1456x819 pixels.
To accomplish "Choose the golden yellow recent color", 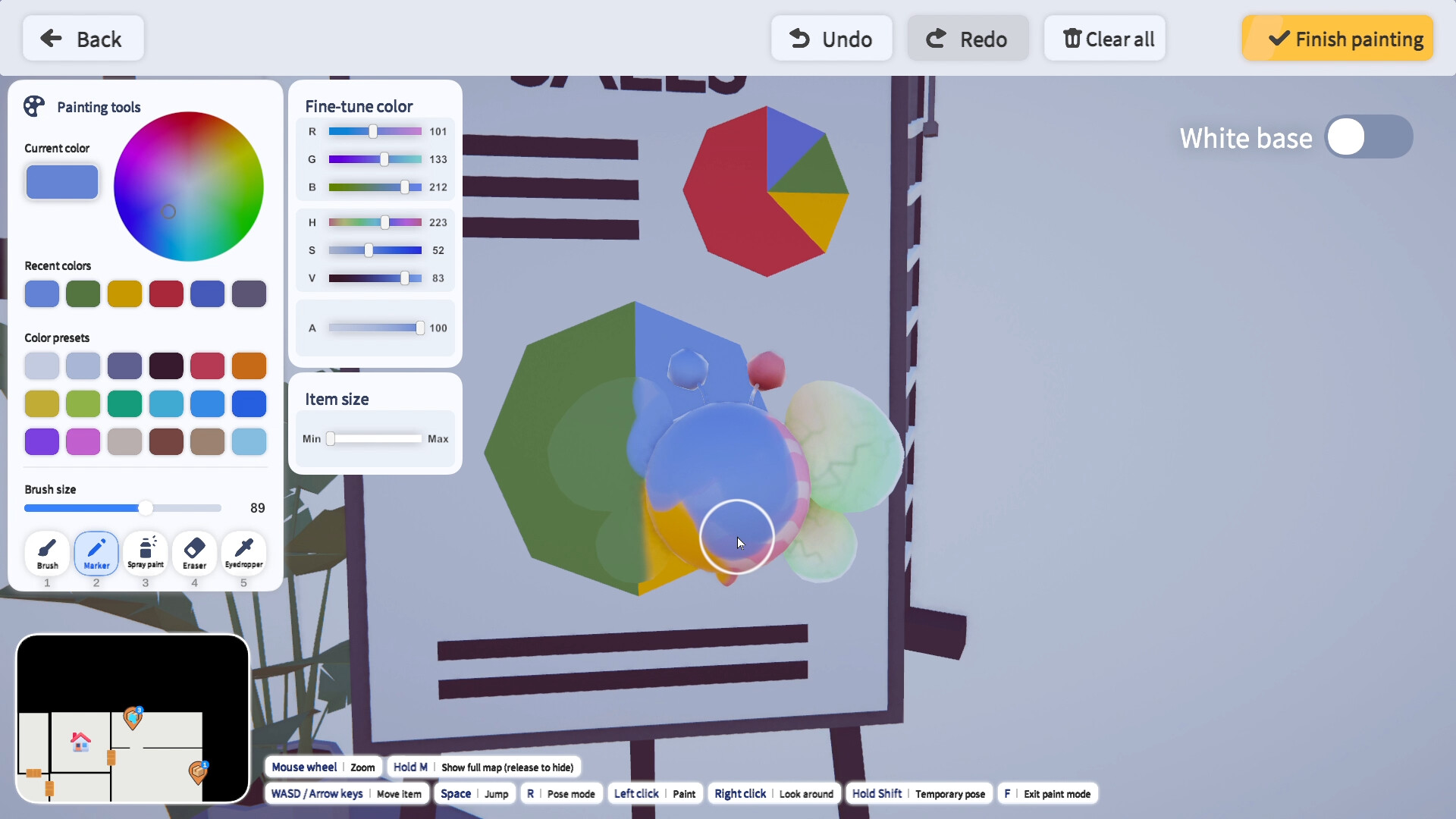I will (124, 294).
